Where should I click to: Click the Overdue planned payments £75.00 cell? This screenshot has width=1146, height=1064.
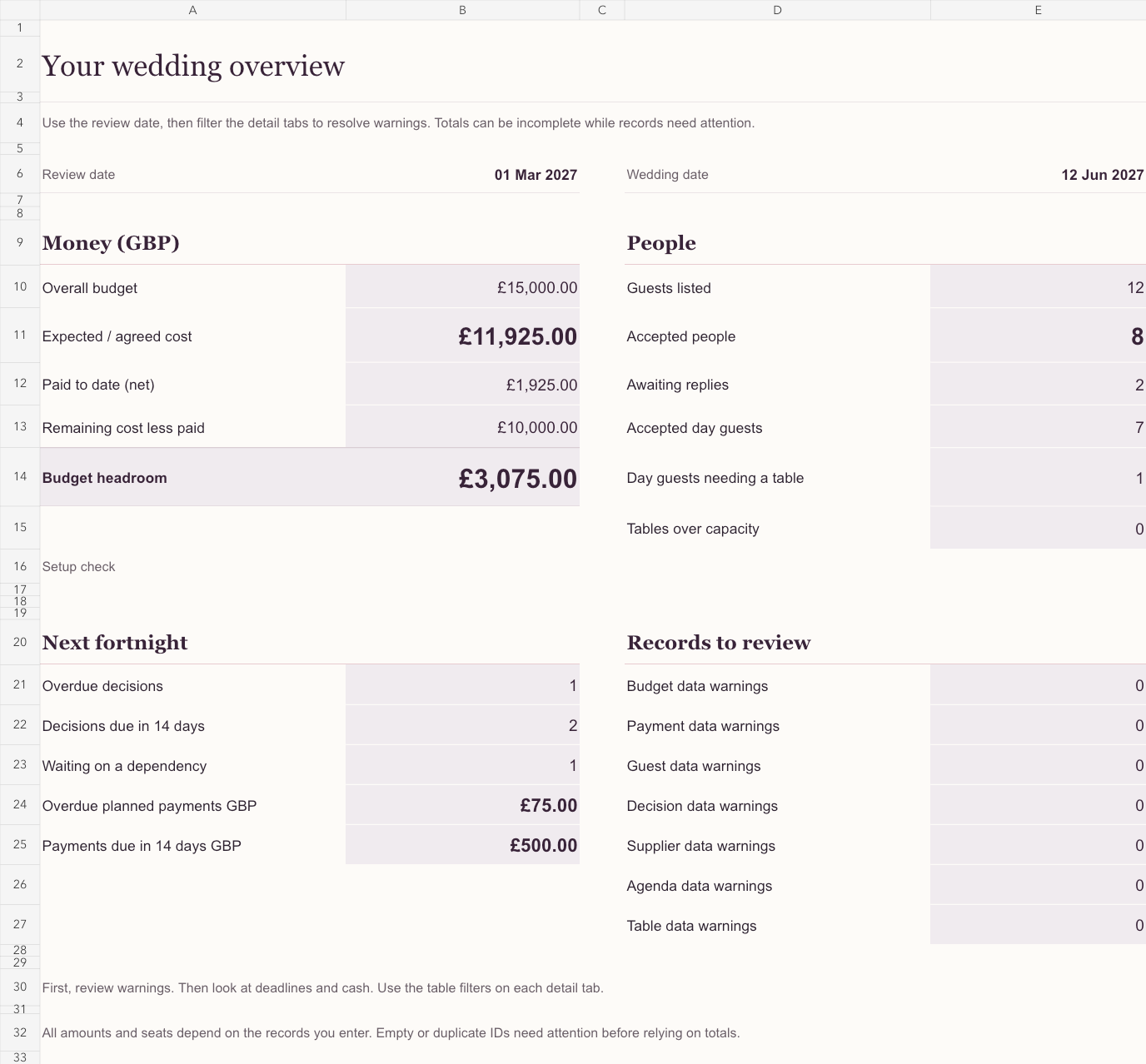point(462,805)
